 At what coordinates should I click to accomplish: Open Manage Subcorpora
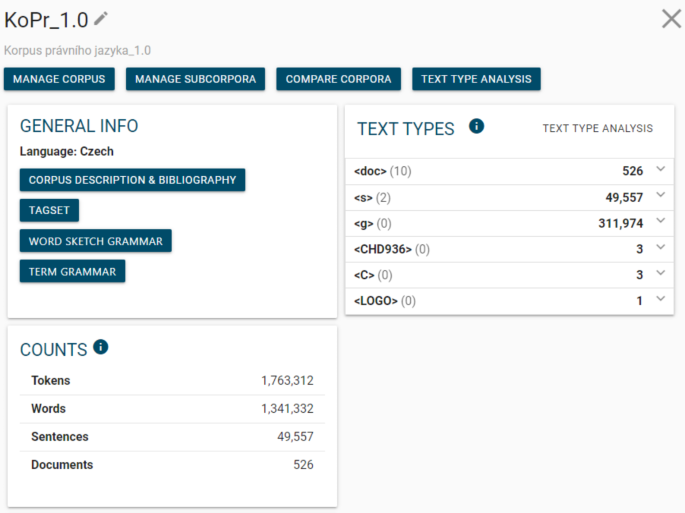pos(196,79)
